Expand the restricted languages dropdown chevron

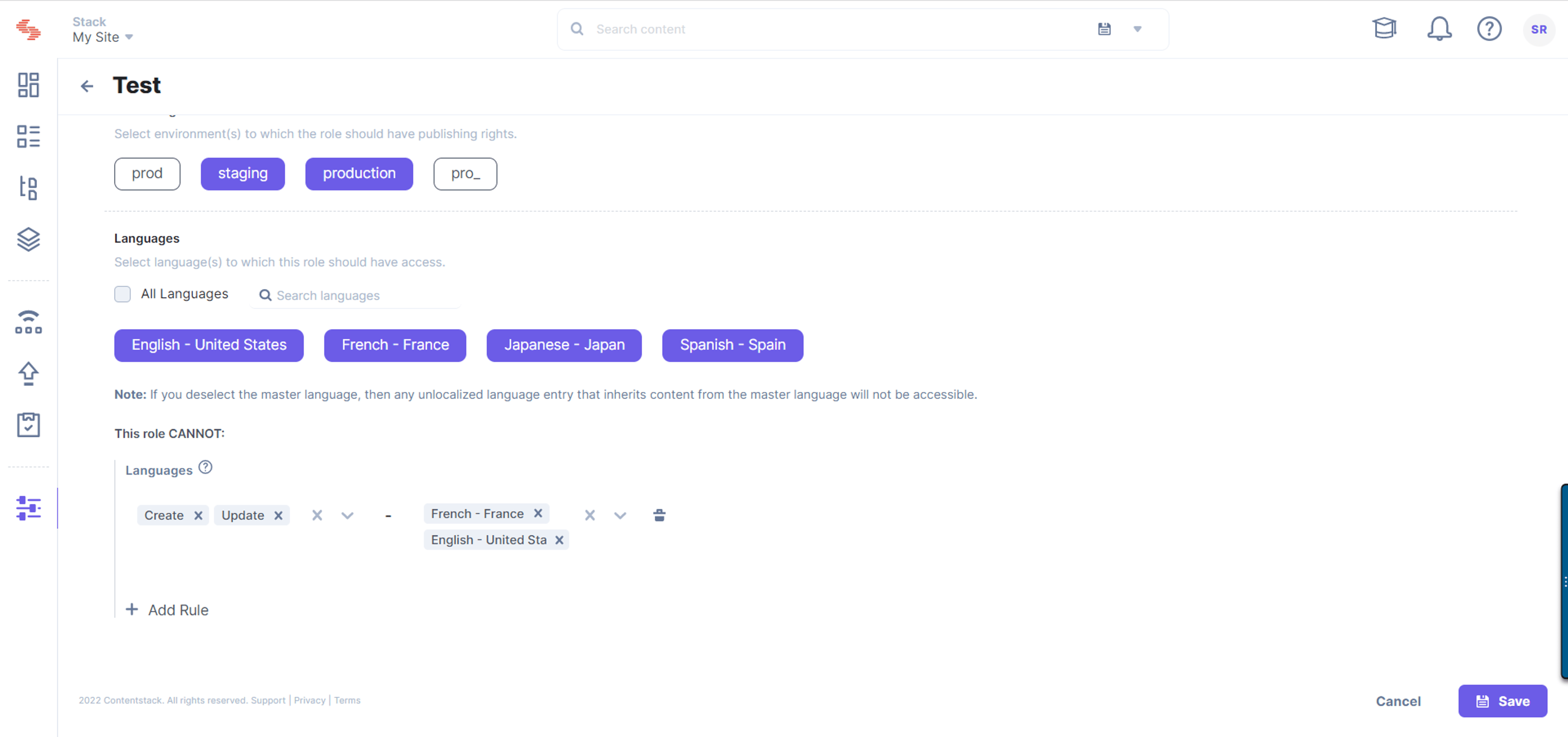pyautogui.click(x=620, y=516)
